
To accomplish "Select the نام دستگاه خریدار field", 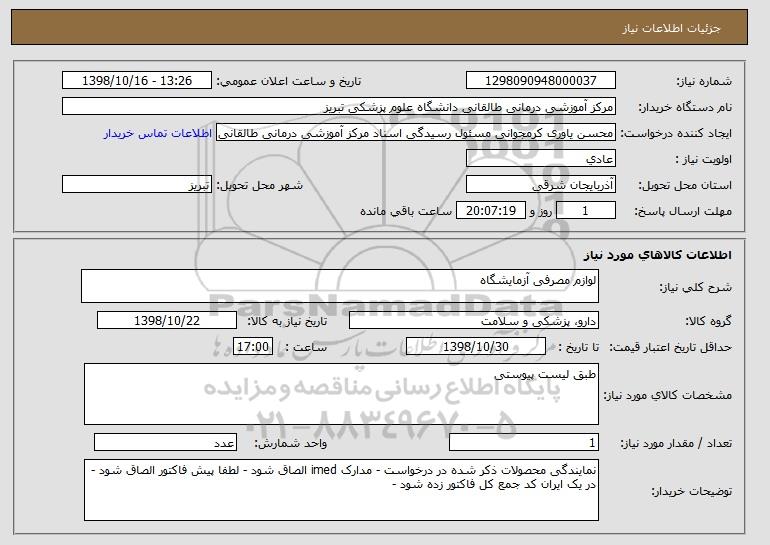I will pos(339,107).
